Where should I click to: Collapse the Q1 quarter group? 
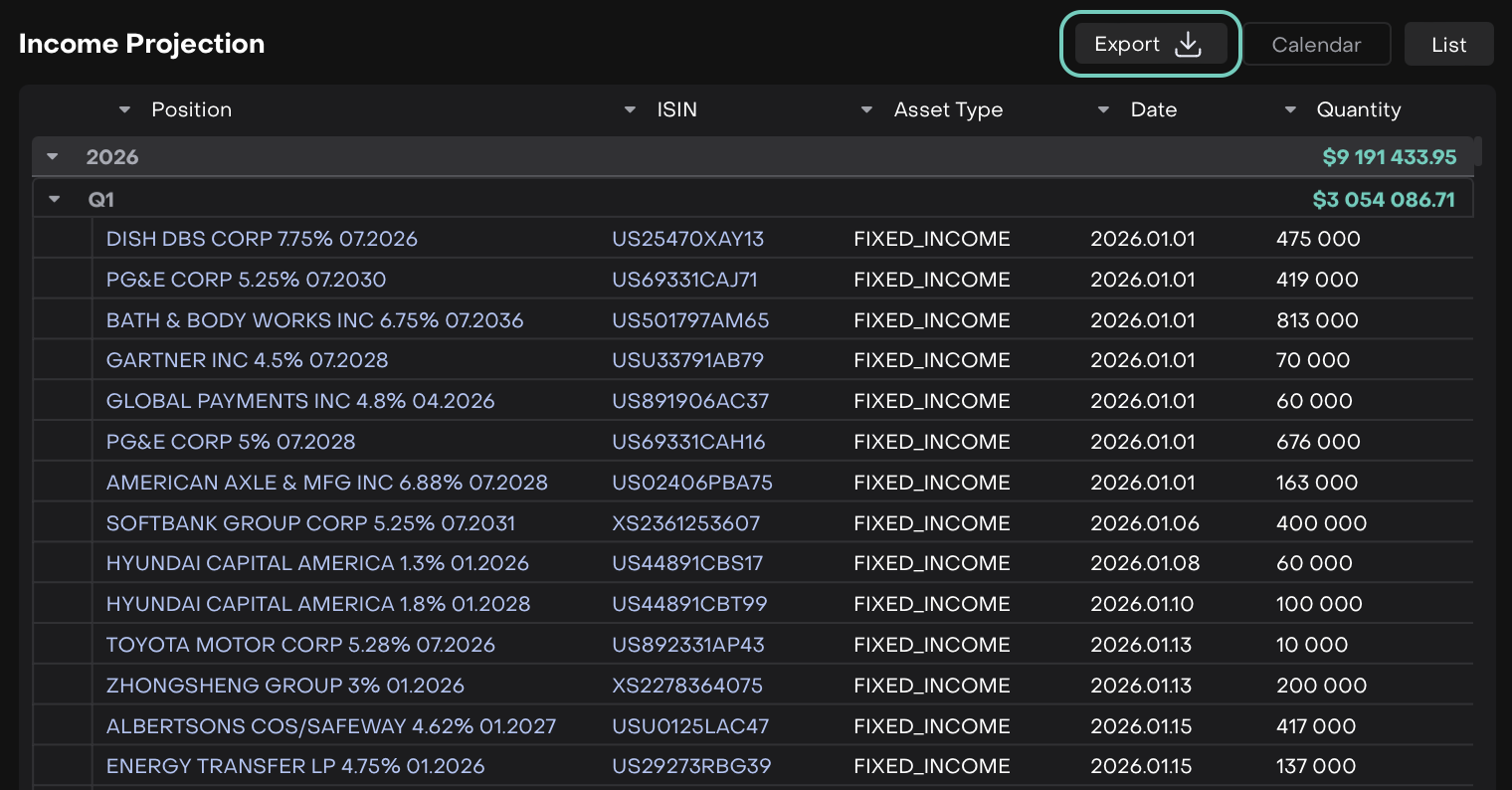[x=55, y=200]
